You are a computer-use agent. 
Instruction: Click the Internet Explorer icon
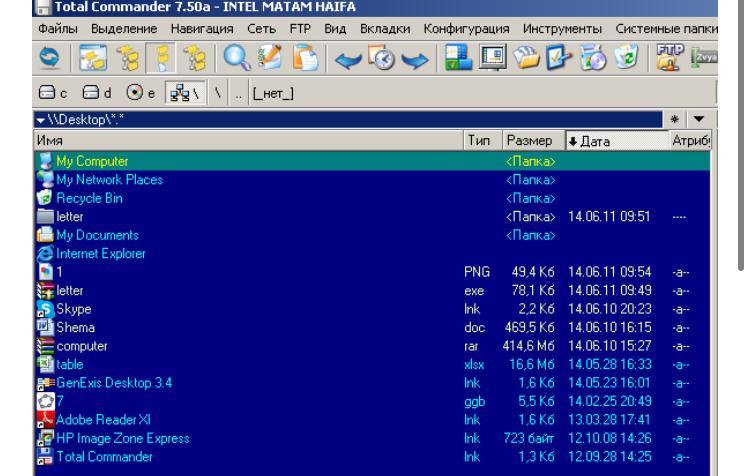point(45,254)
